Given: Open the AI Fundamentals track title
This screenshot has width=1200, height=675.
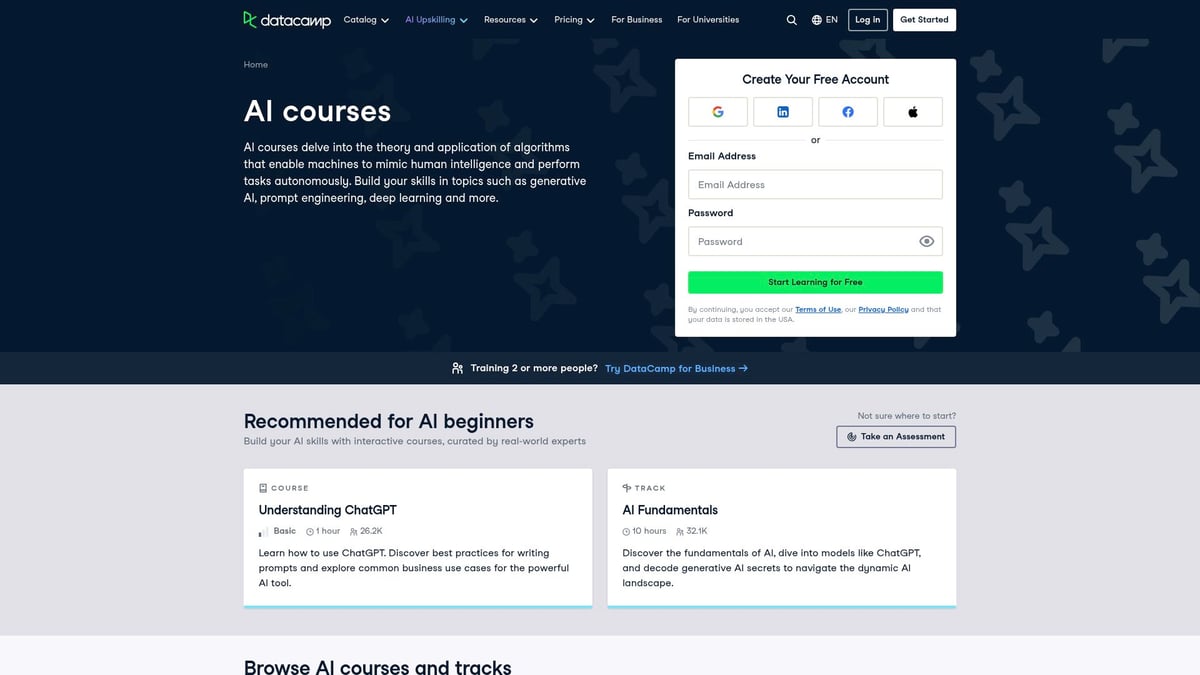Looking at the screenshot, I should coord(670,510).
